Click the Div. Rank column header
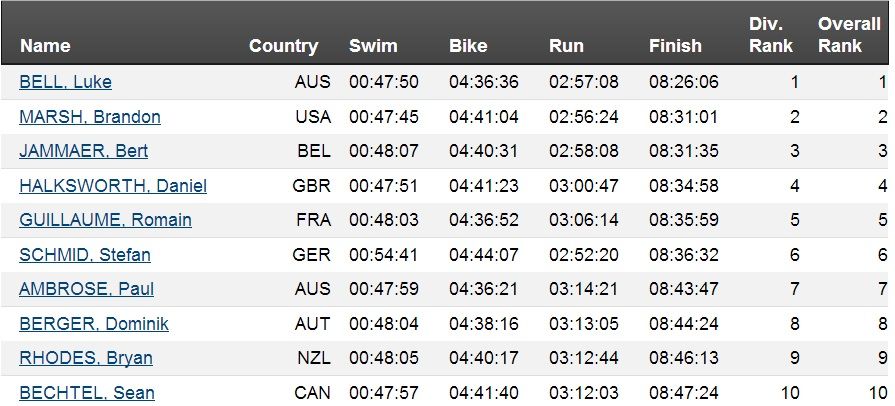Image resolution: width=895 pixels, height=406 pixels. click(x=771, y=35)
